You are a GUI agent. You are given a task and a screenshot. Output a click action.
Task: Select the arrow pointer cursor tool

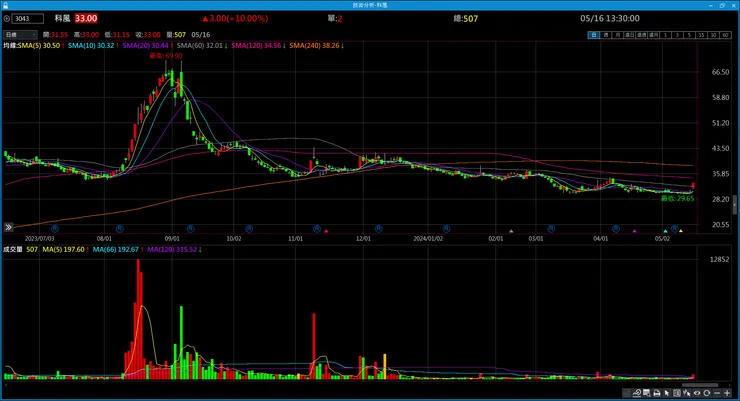tap(667, 393)
